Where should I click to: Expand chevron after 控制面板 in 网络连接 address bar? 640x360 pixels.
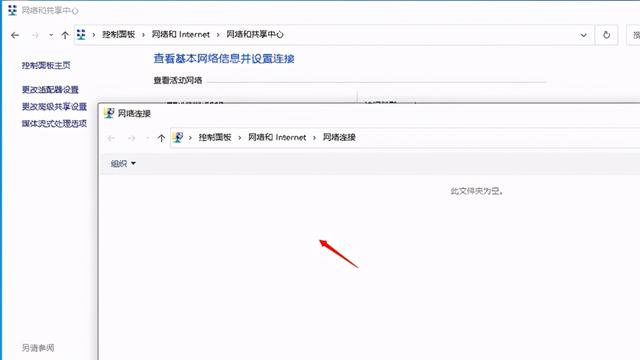point(240,138)
